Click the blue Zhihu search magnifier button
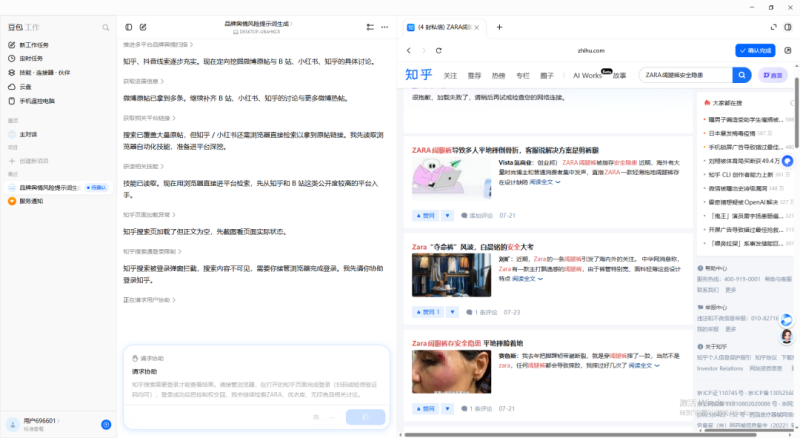The width and height of the screenshot is (800, 438). tap(741, 75)
